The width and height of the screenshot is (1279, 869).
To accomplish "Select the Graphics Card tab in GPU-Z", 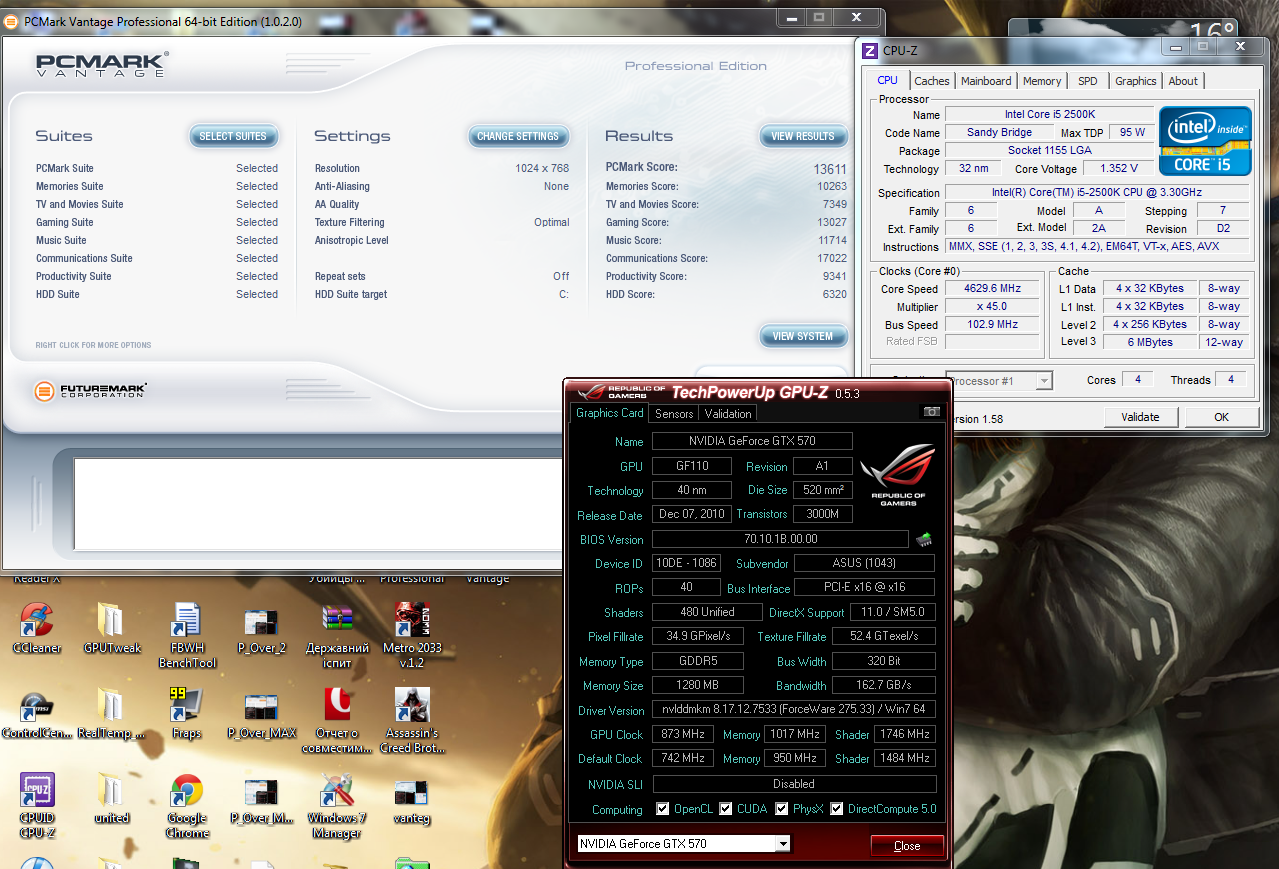I will tap(609, 413).
